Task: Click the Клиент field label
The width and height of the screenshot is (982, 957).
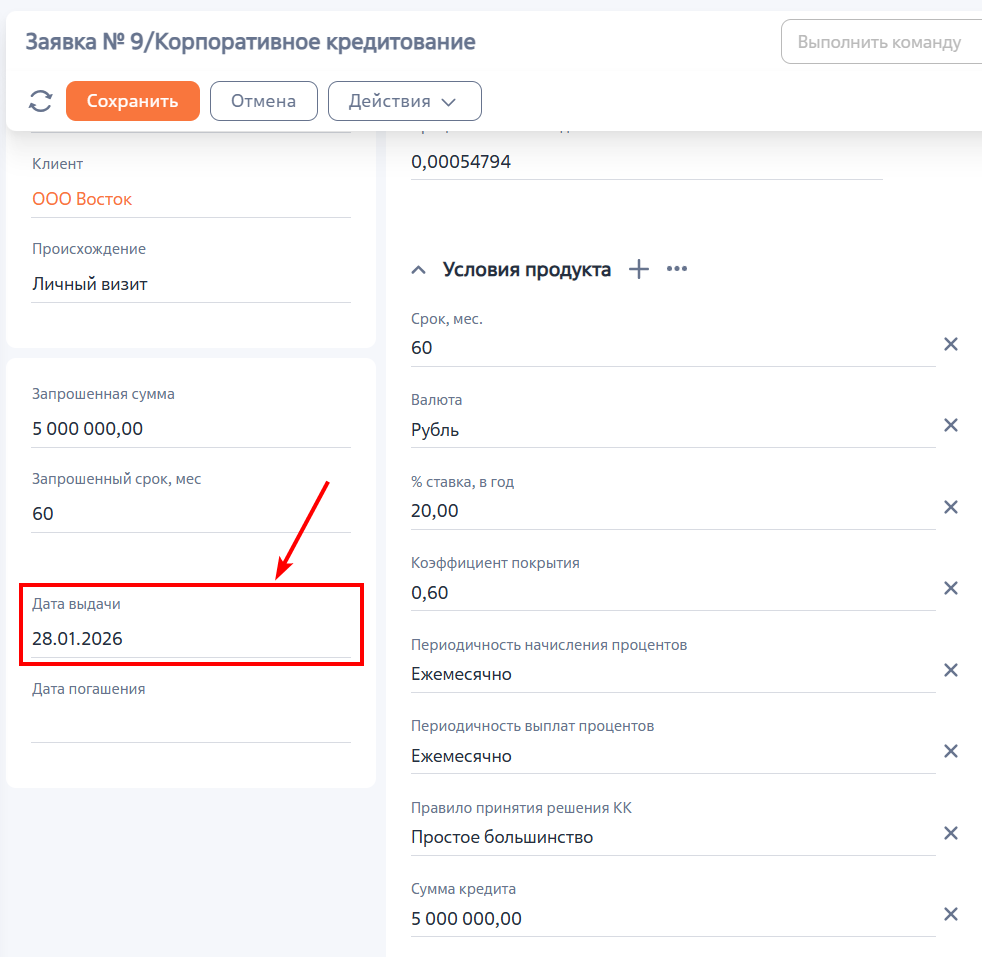Action: click(x=58, y=164)
